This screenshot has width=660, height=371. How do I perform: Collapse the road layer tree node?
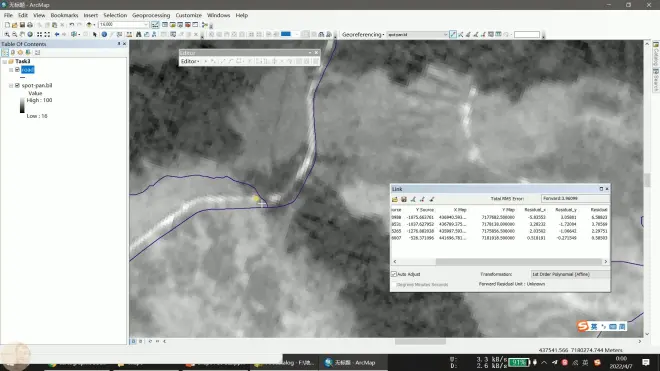pos(11,70)
